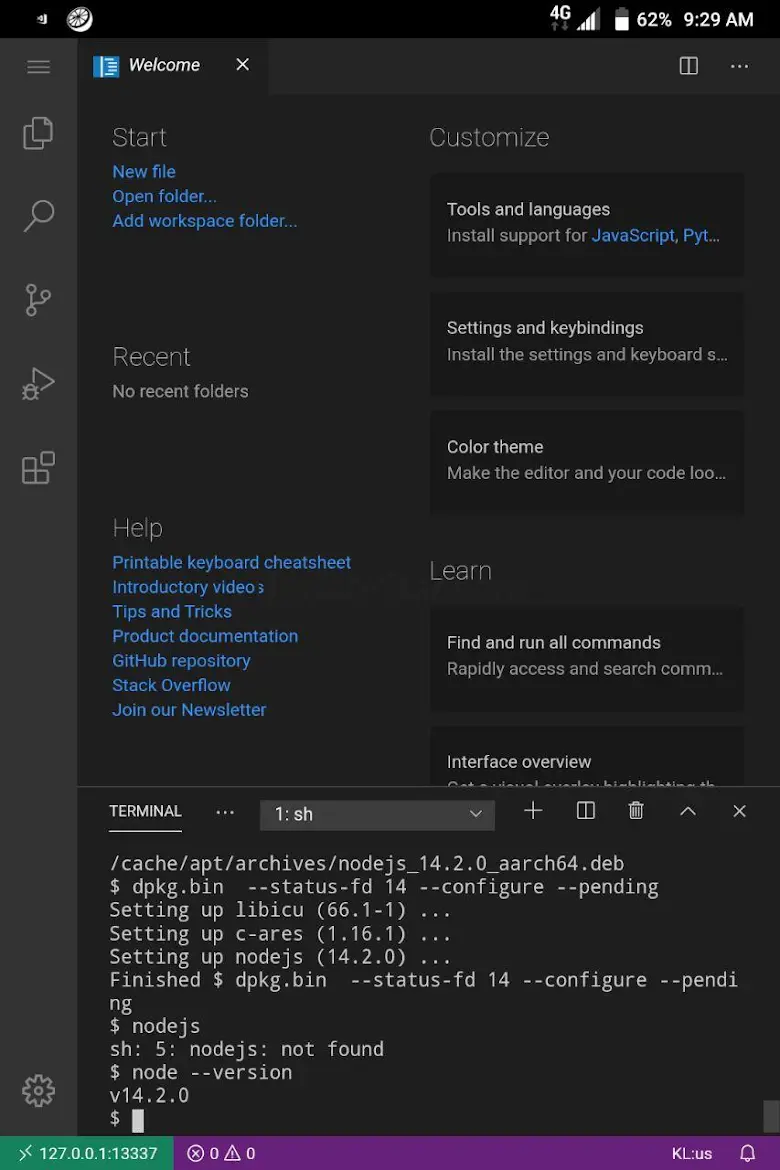Click Add workspace folder... link

coord(205,221)
